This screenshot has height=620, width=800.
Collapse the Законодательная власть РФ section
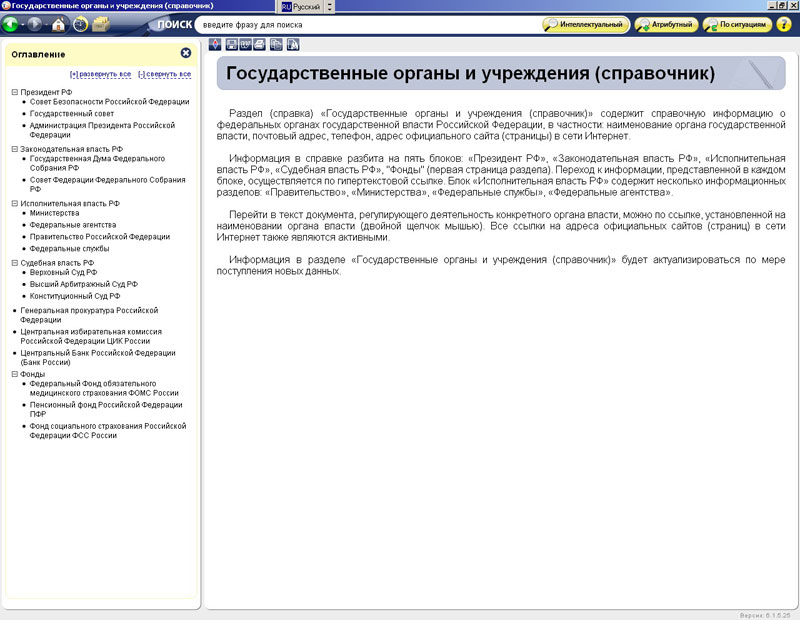point(15,148)
